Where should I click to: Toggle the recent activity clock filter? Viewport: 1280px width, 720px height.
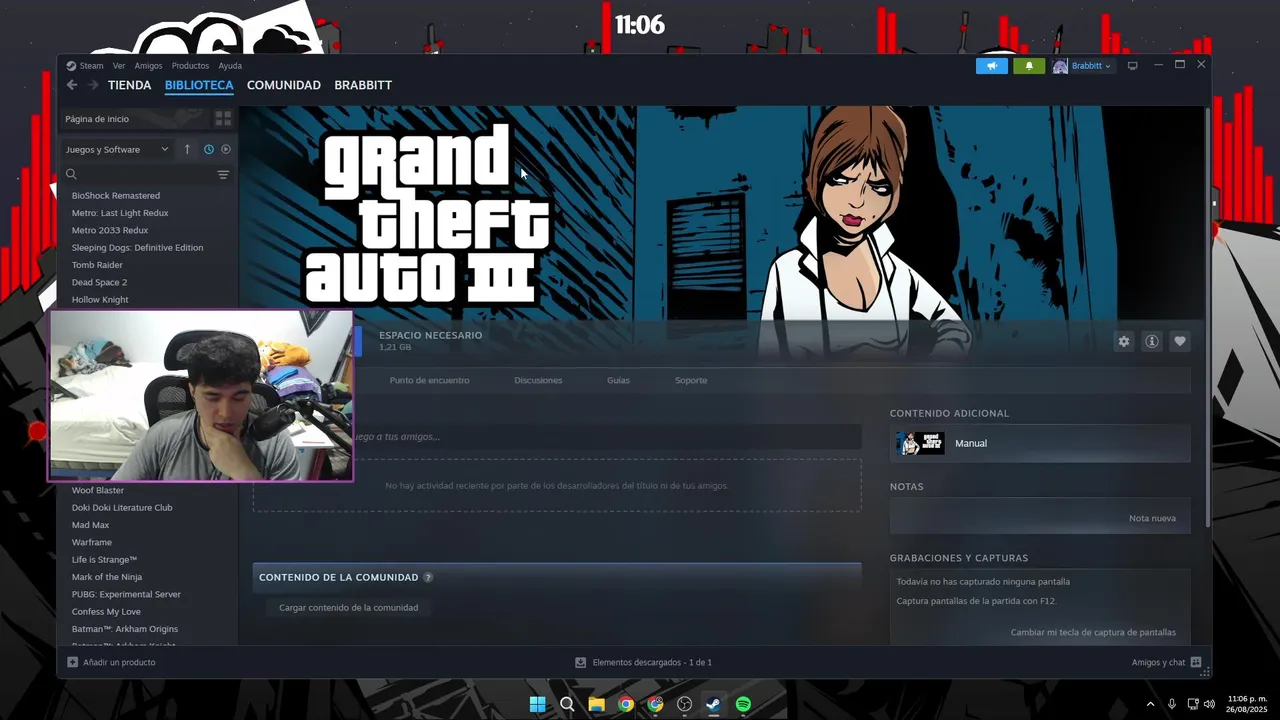click(x=209, y=149)
